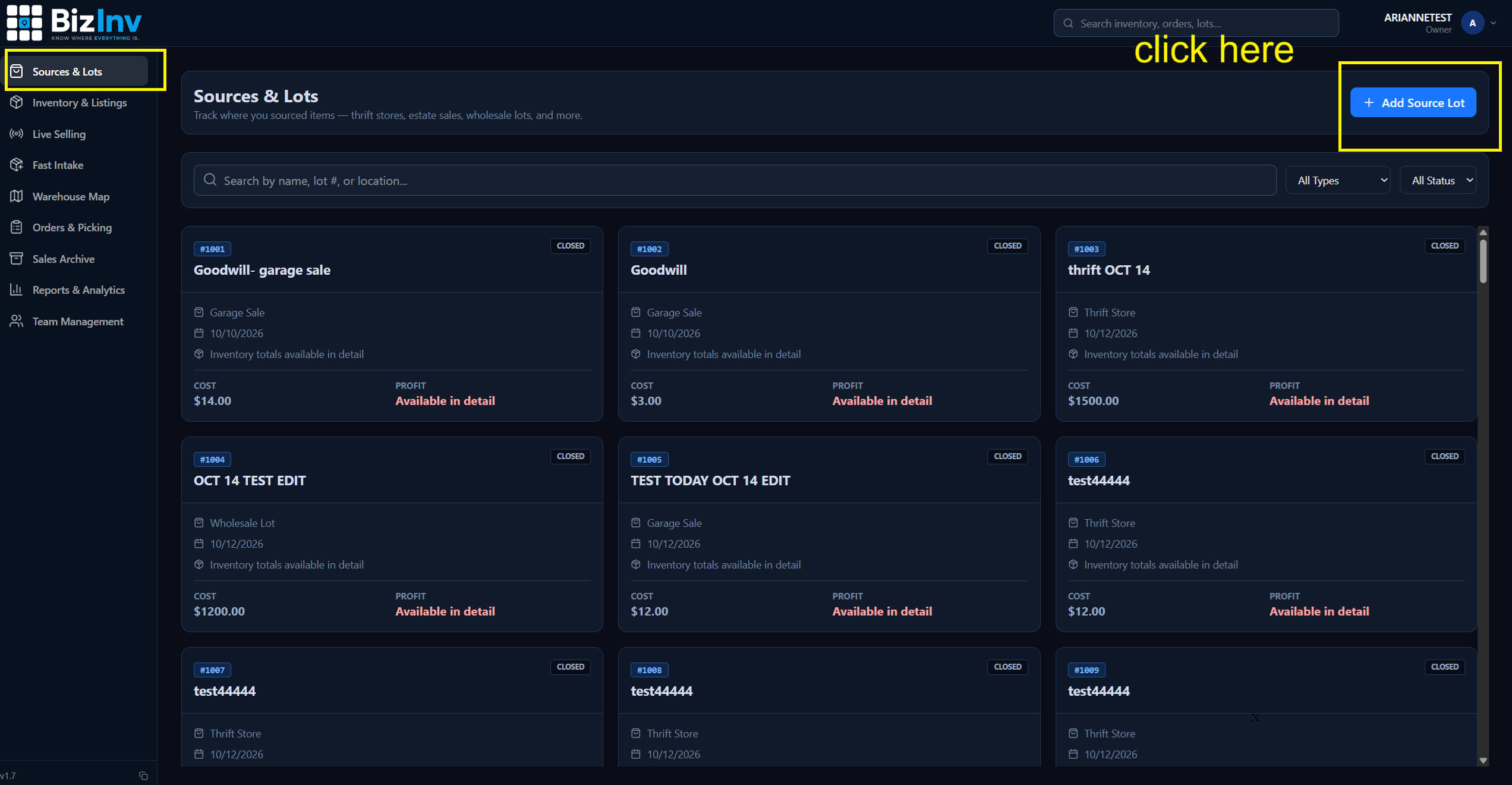Click the #1006 lot number badge
Image resolution: width=1512 pixels, height=785 pixels.
tap(1086, 460)
